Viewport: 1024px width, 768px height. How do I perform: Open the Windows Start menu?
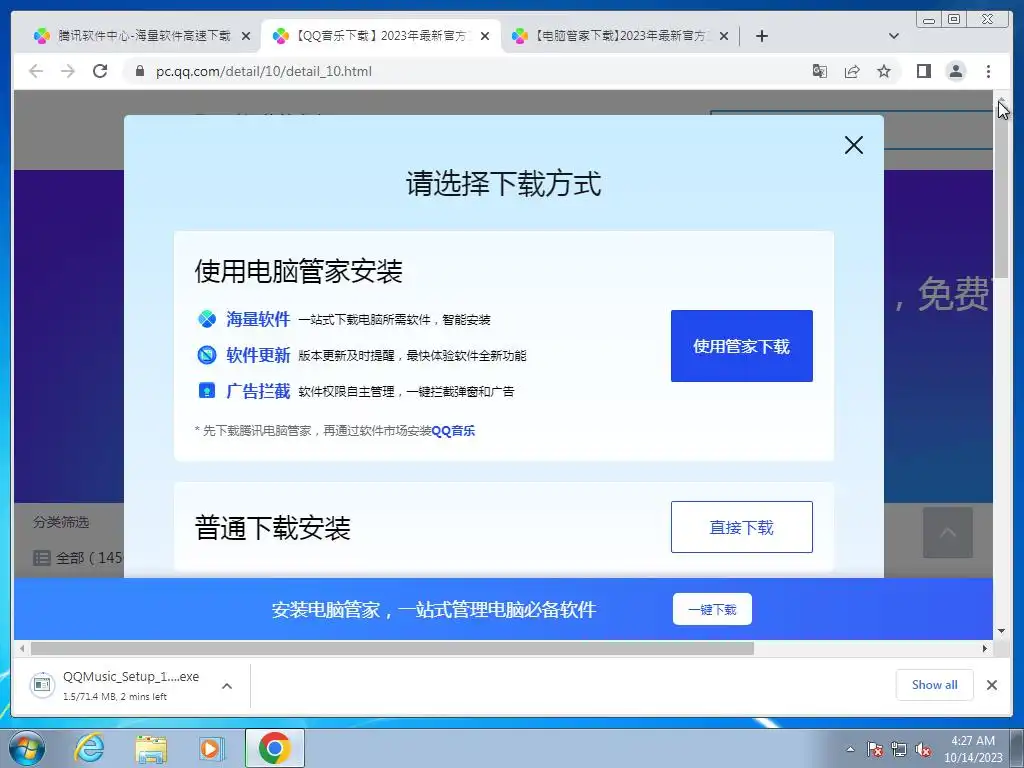coord(26,748)
